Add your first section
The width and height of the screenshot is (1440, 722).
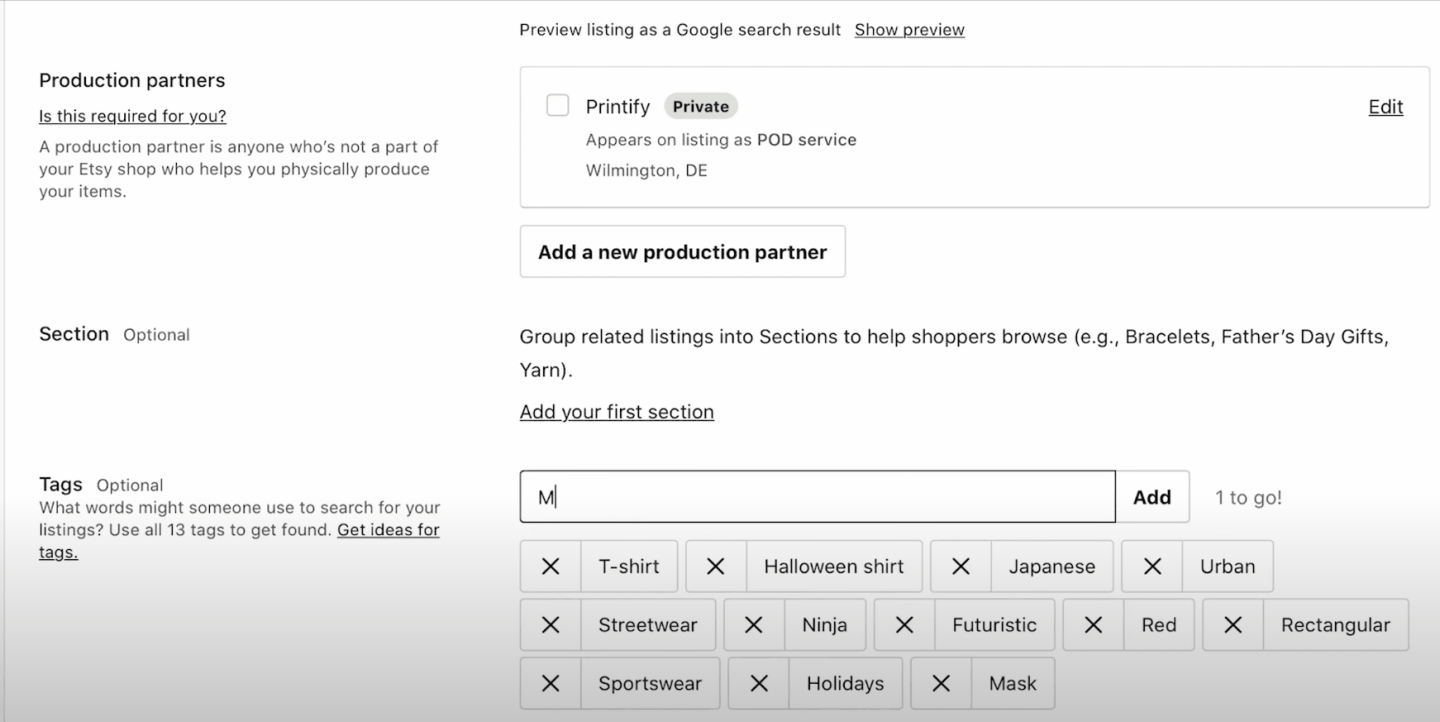coord(616,412)
